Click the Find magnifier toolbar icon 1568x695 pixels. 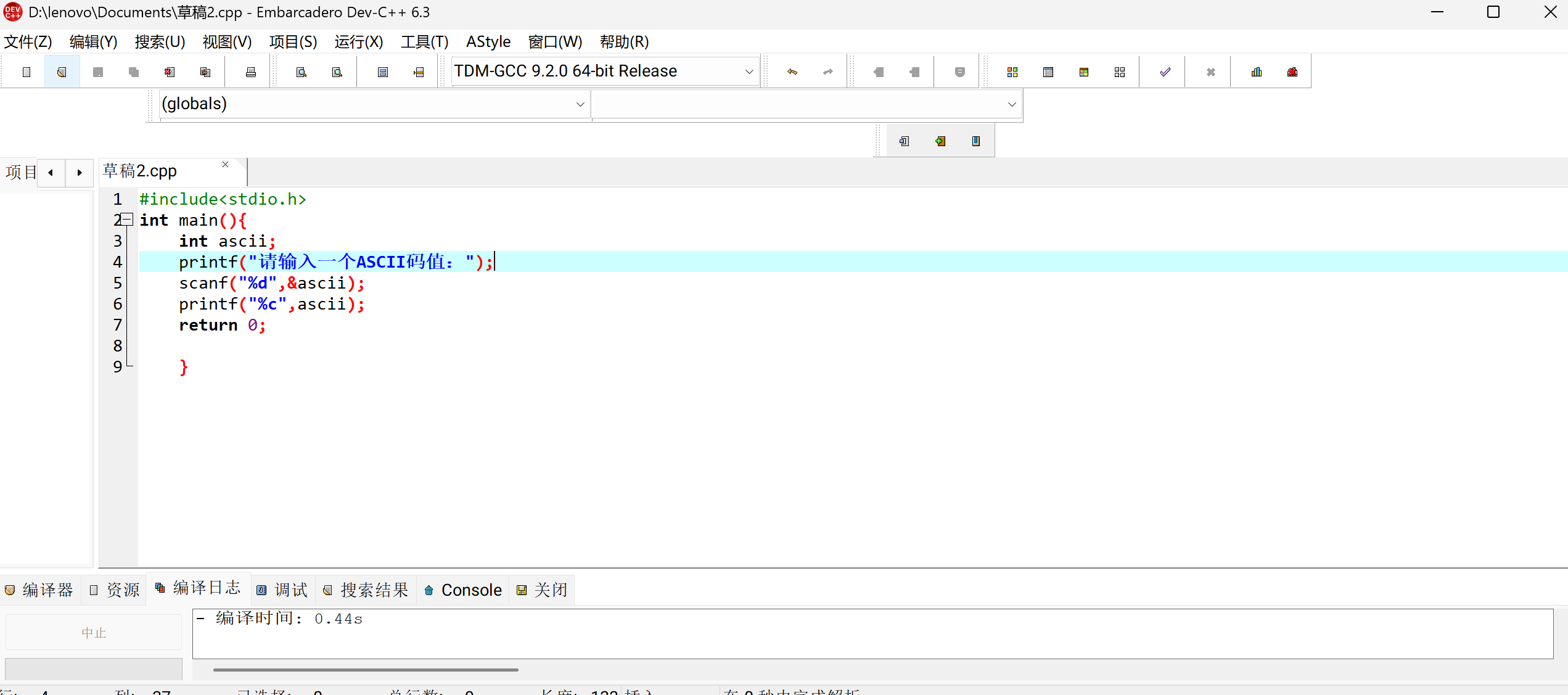301,72
